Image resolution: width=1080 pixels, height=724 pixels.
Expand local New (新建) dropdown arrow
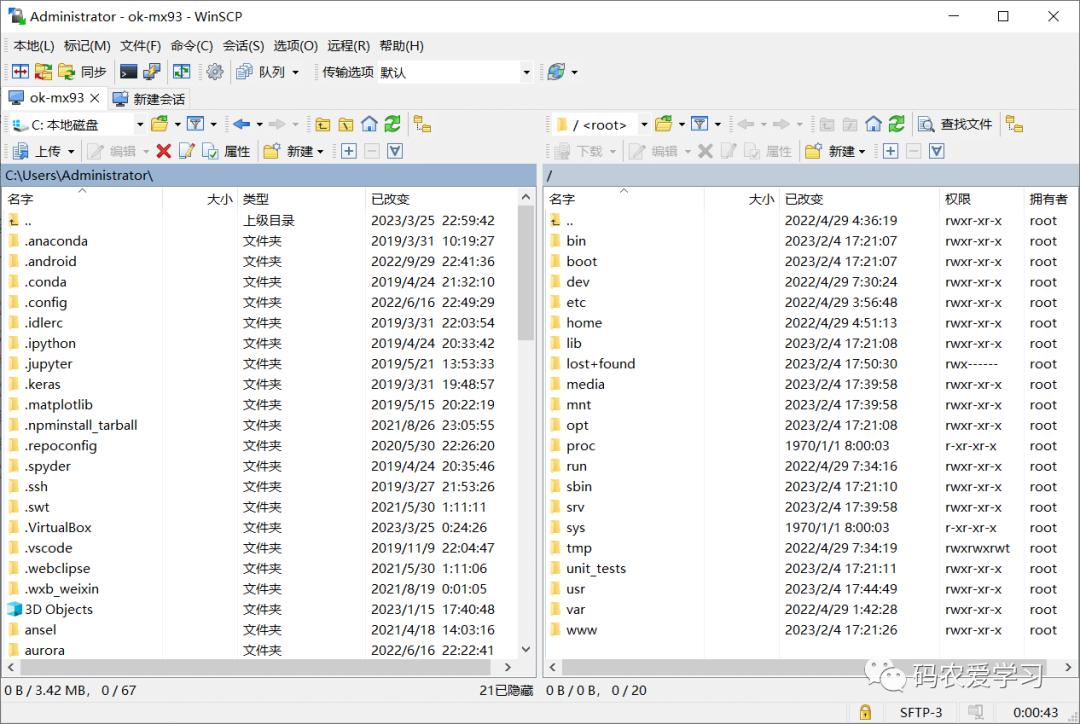pos(320,151)
